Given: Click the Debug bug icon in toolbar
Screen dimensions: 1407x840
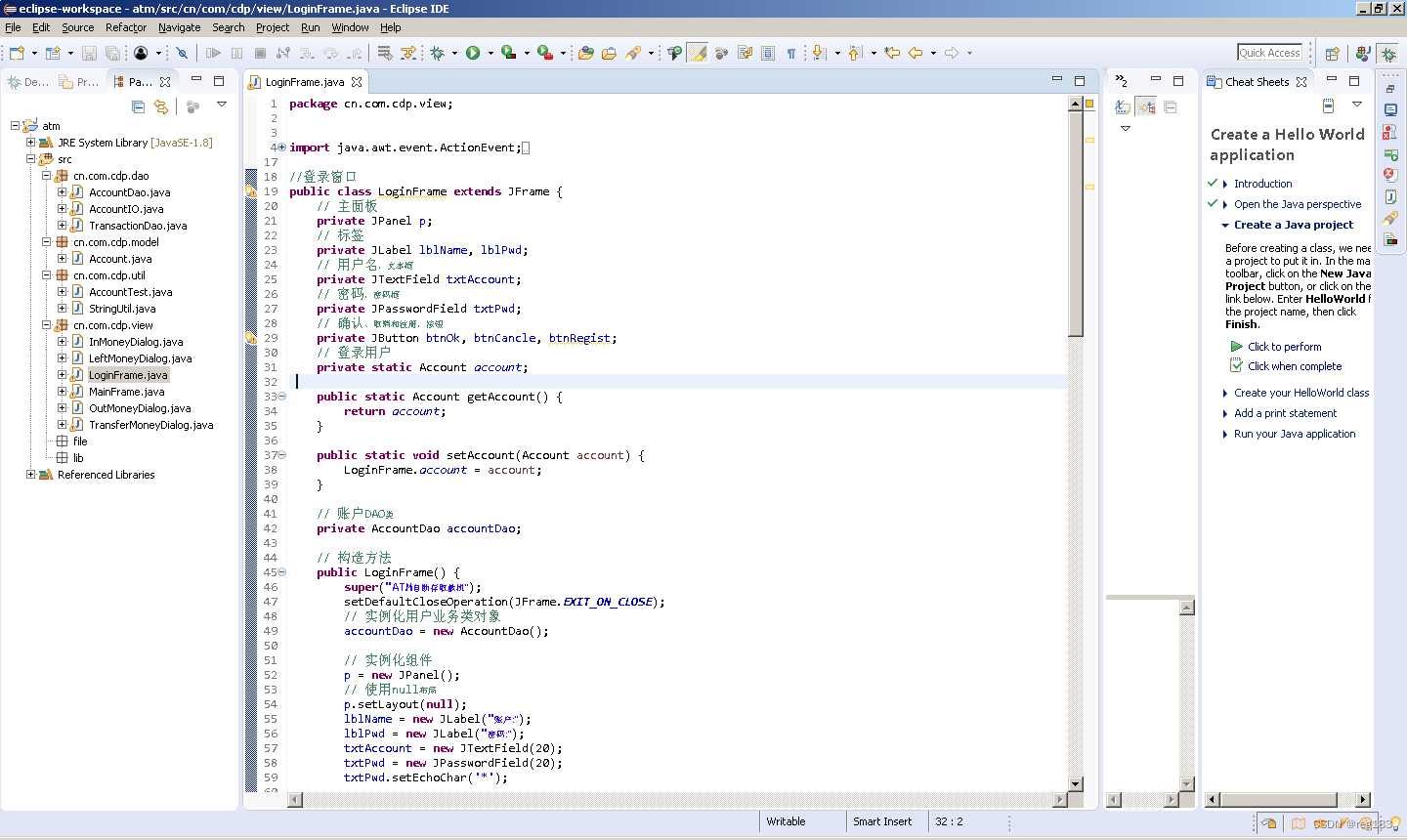Looking at the screenshot, I should pyautogui.click(x=437, y=53).
